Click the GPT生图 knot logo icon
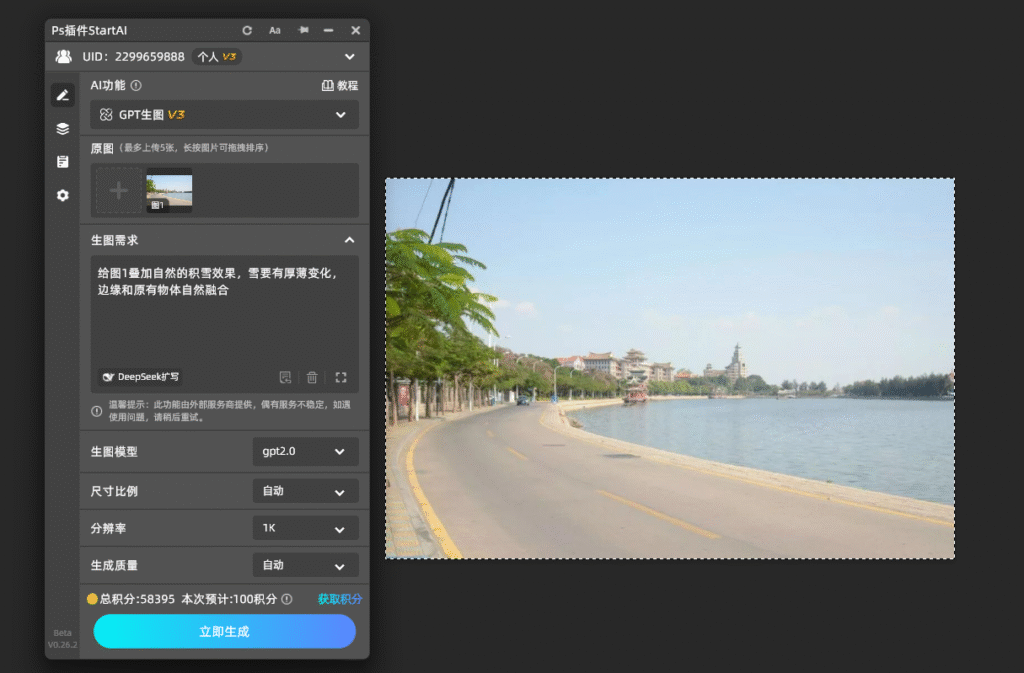Screen dimensions: 1024x673 tap(106, 115)
